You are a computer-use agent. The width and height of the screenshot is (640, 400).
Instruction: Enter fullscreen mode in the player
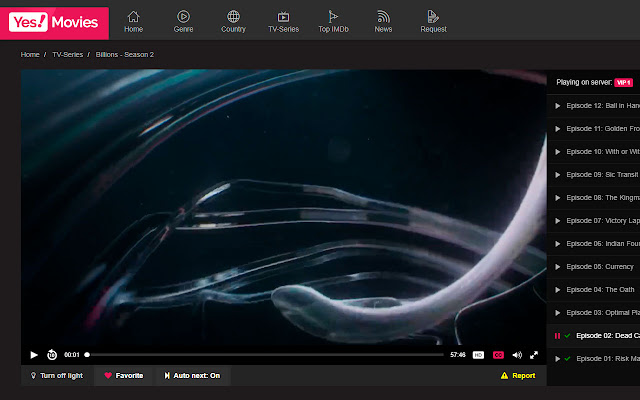click(534, 355)
